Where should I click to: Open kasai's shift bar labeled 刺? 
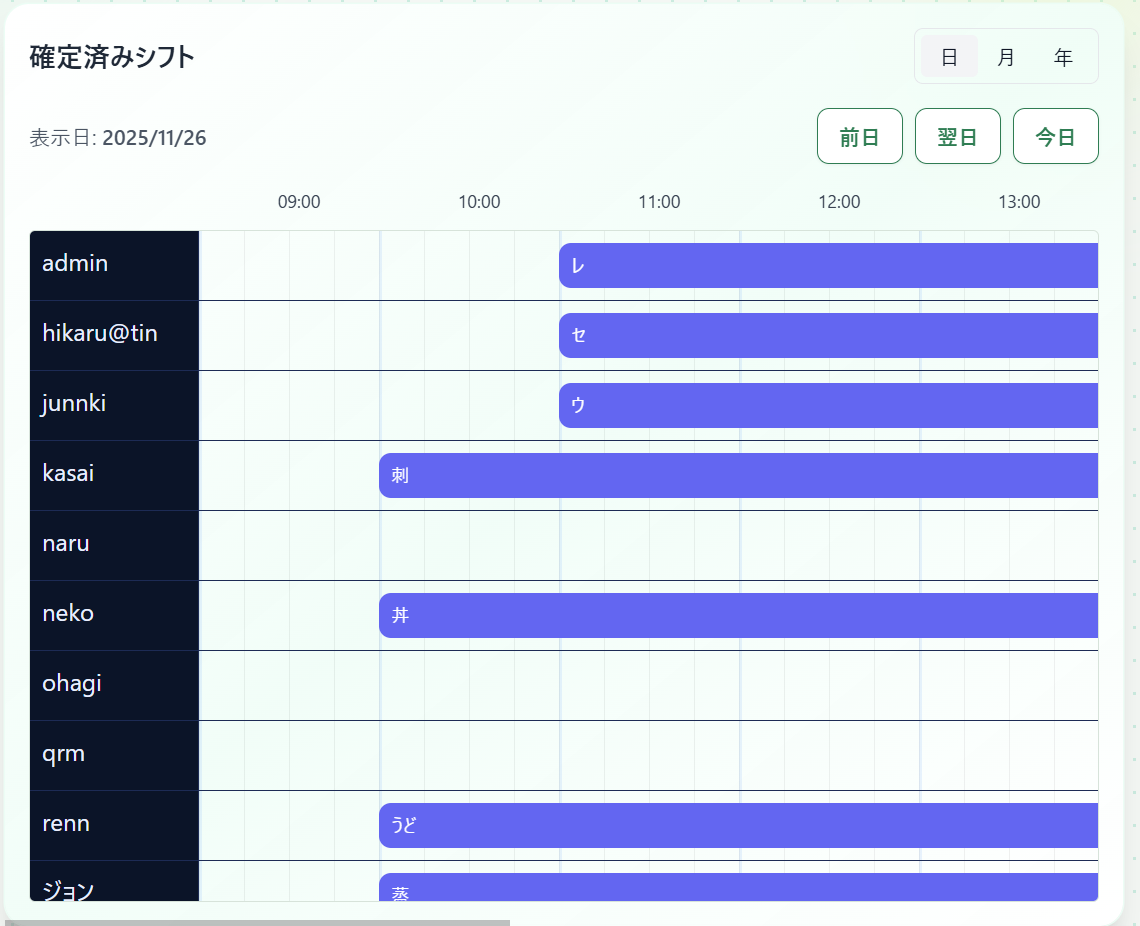pyautogui.click(x=738, y=476)
